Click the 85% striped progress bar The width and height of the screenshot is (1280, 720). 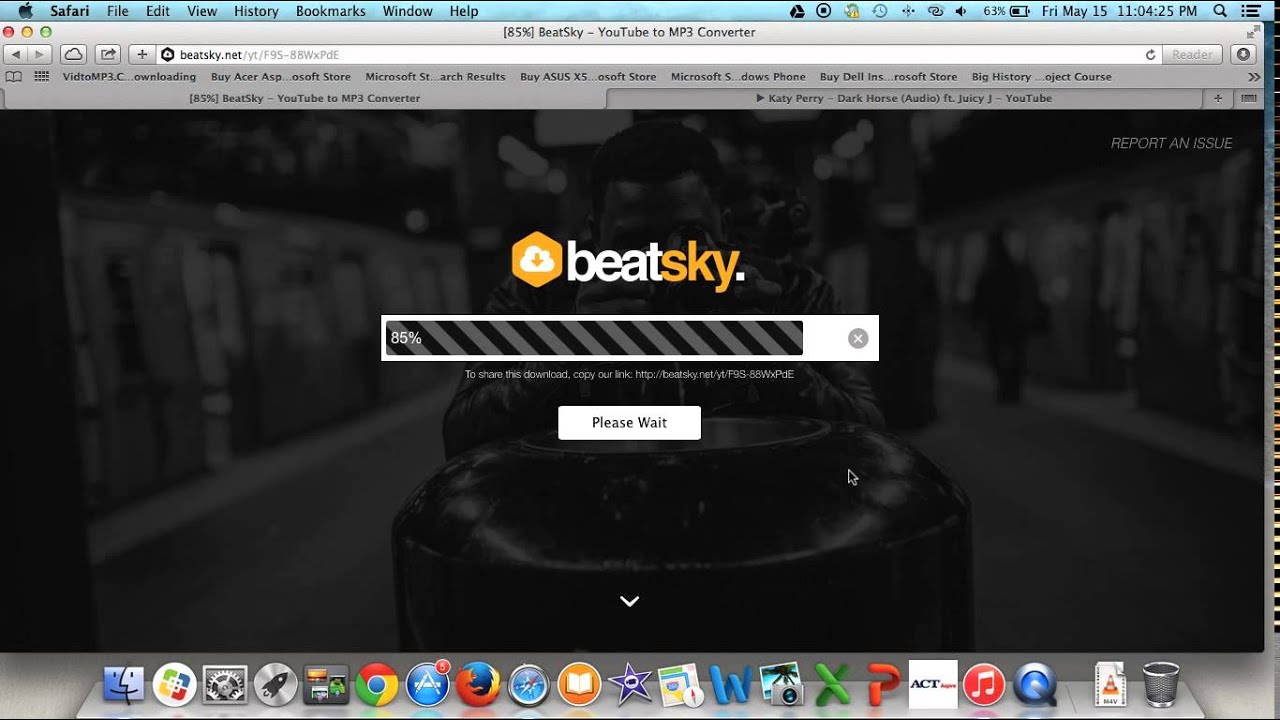pos(594,338)
